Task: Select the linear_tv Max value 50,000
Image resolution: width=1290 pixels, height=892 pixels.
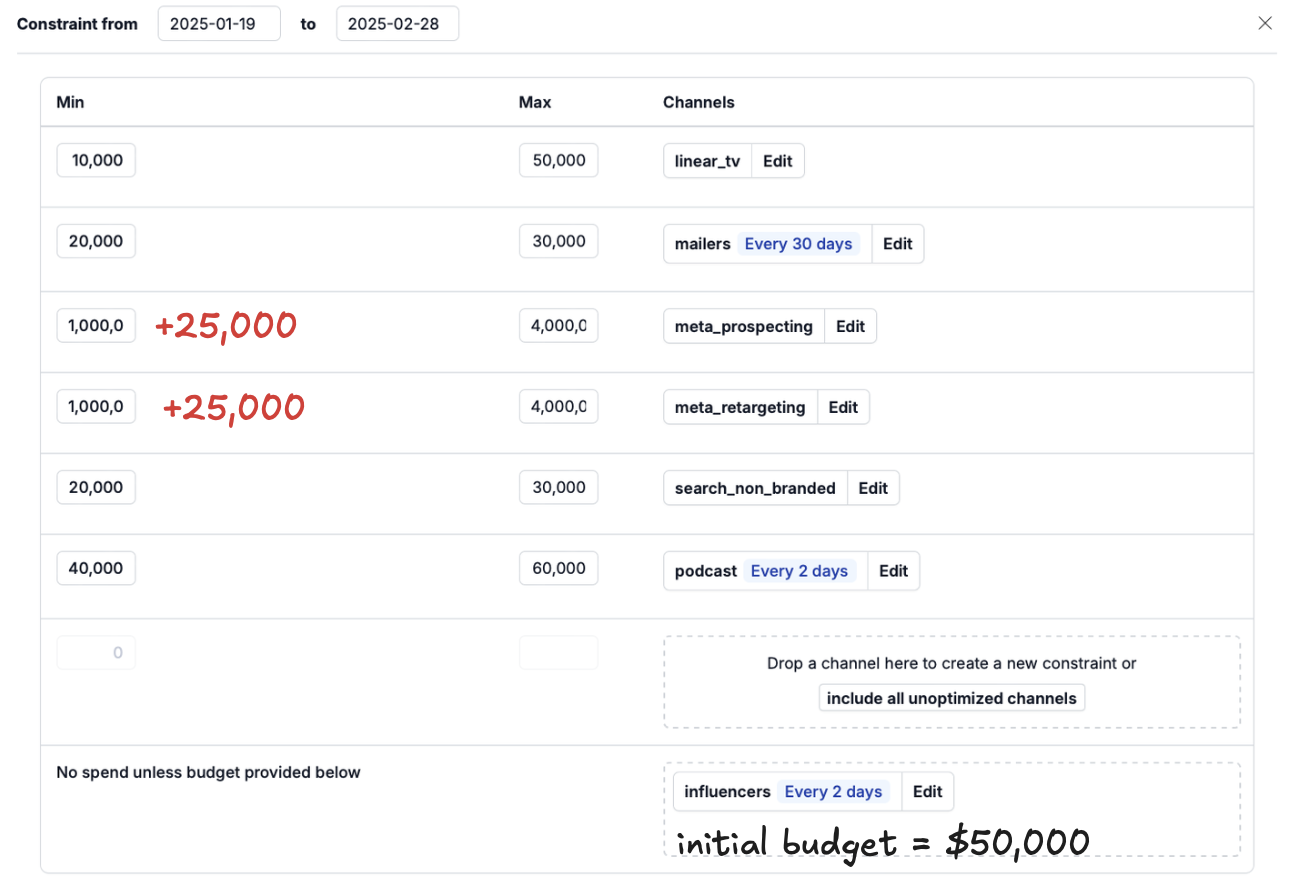Action: click(557, 159)
